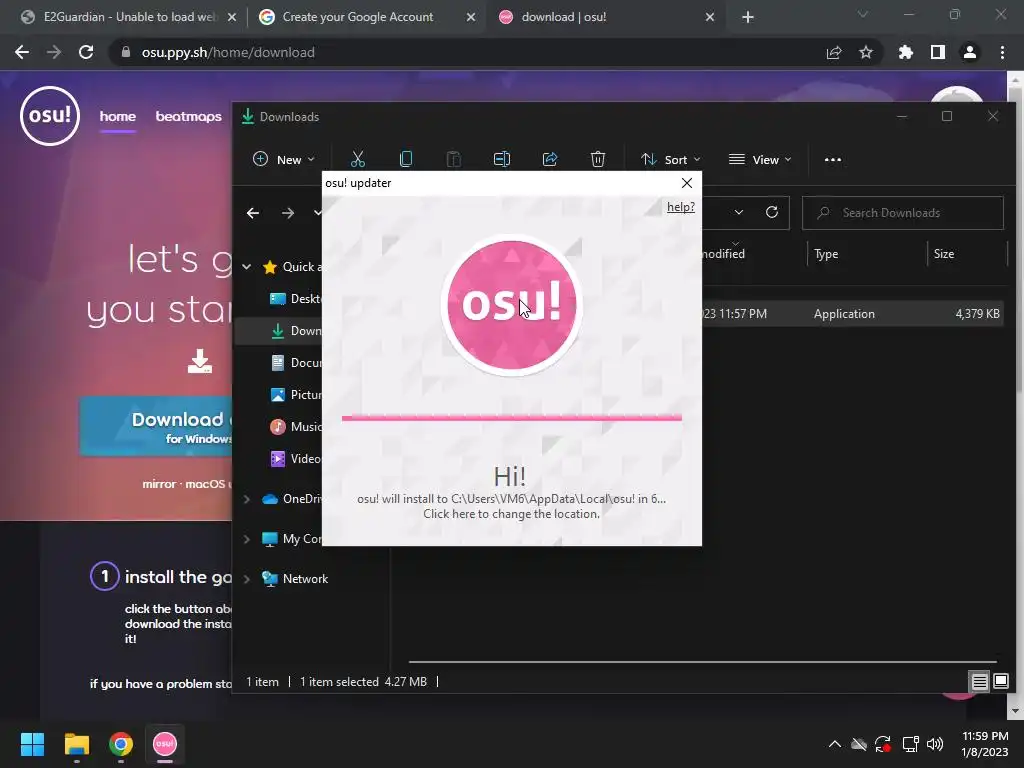The width and height of the screenshot is (1024, 768).
Task: Click the osu! taskbar icon
Action: coord(165,744)
